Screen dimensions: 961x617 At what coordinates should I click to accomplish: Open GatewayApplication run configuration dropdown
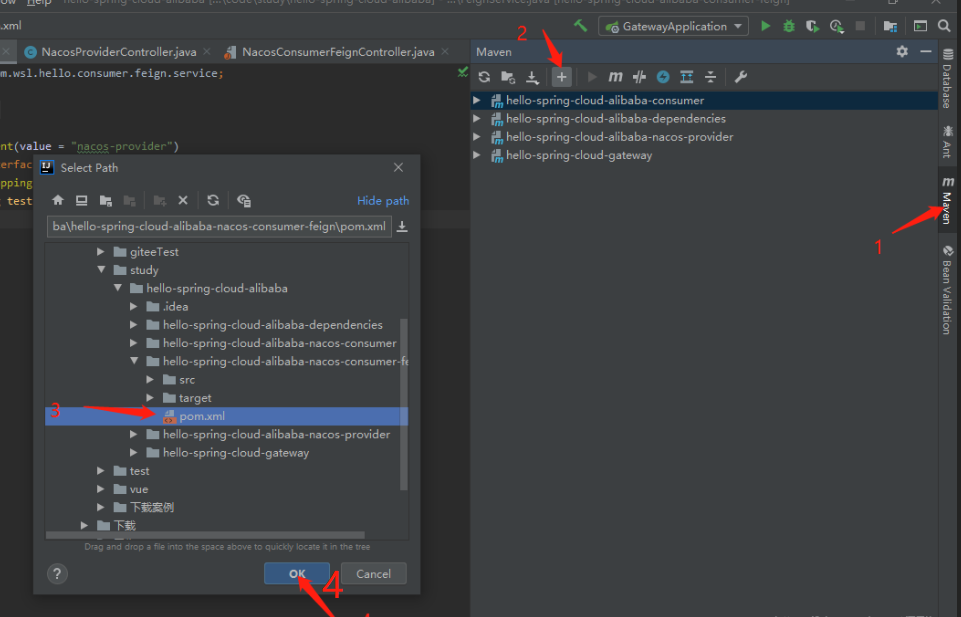(673, 26)
